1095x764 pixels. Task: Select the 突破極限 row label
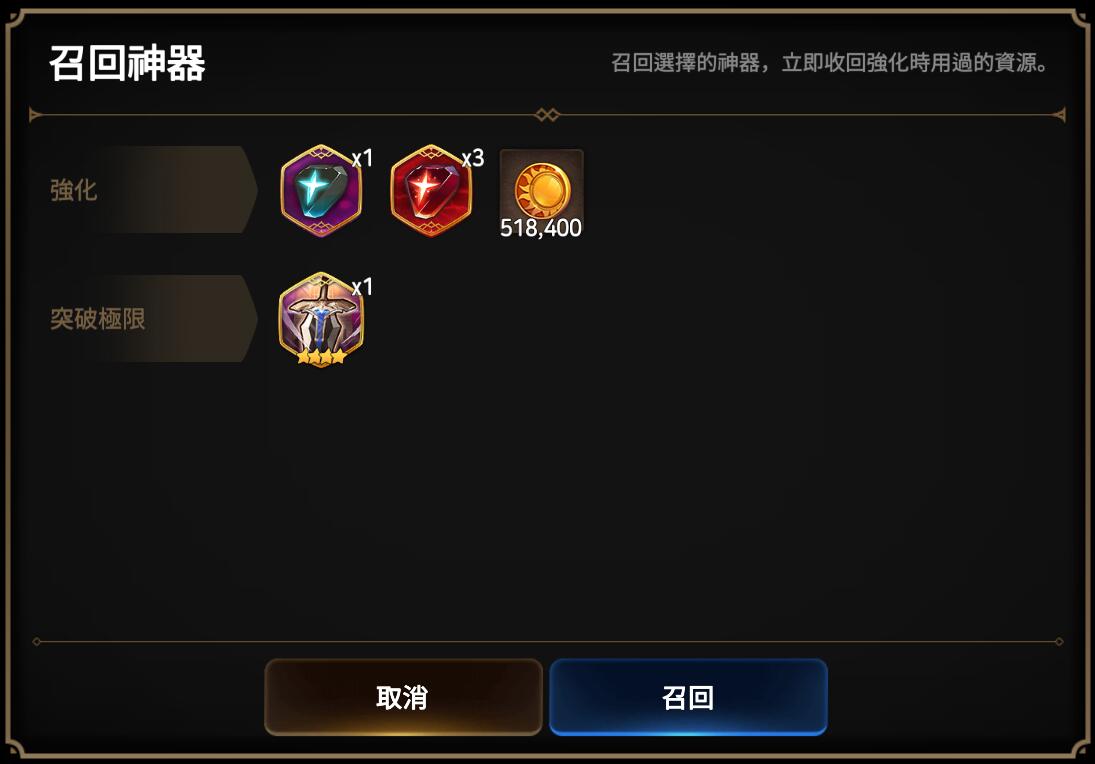coord(98,319)
